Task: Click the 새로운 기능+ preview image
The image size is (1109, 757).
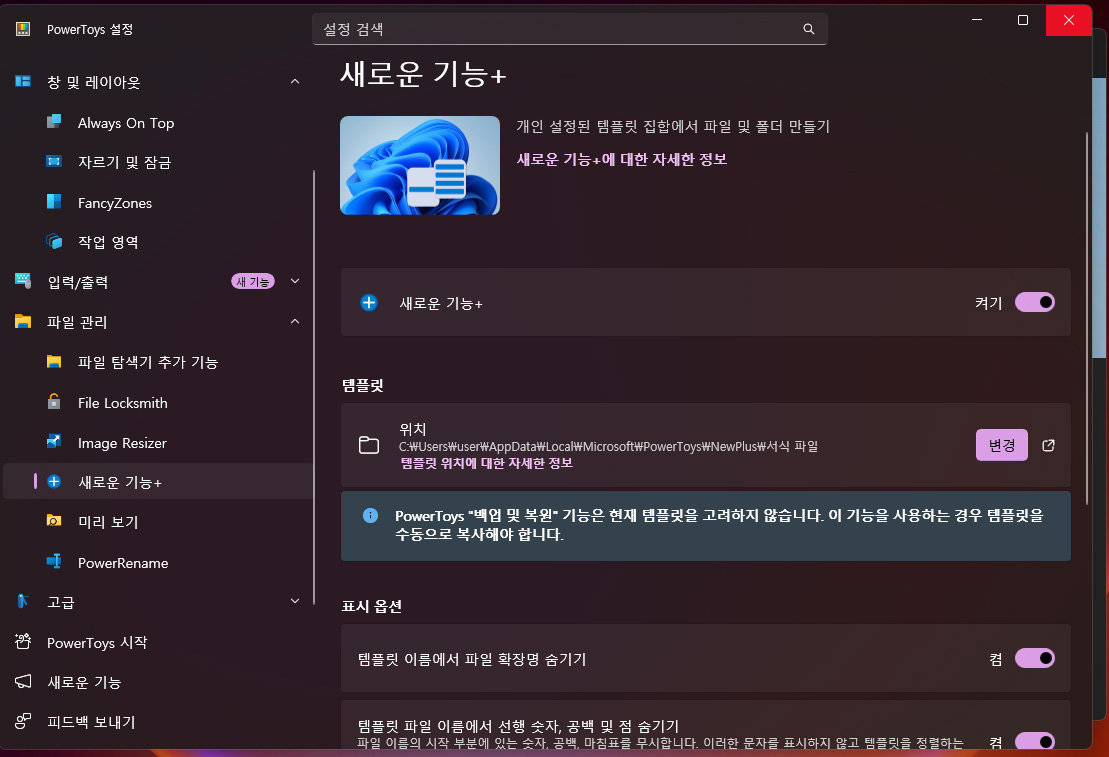Action: [x=419, y=165]
